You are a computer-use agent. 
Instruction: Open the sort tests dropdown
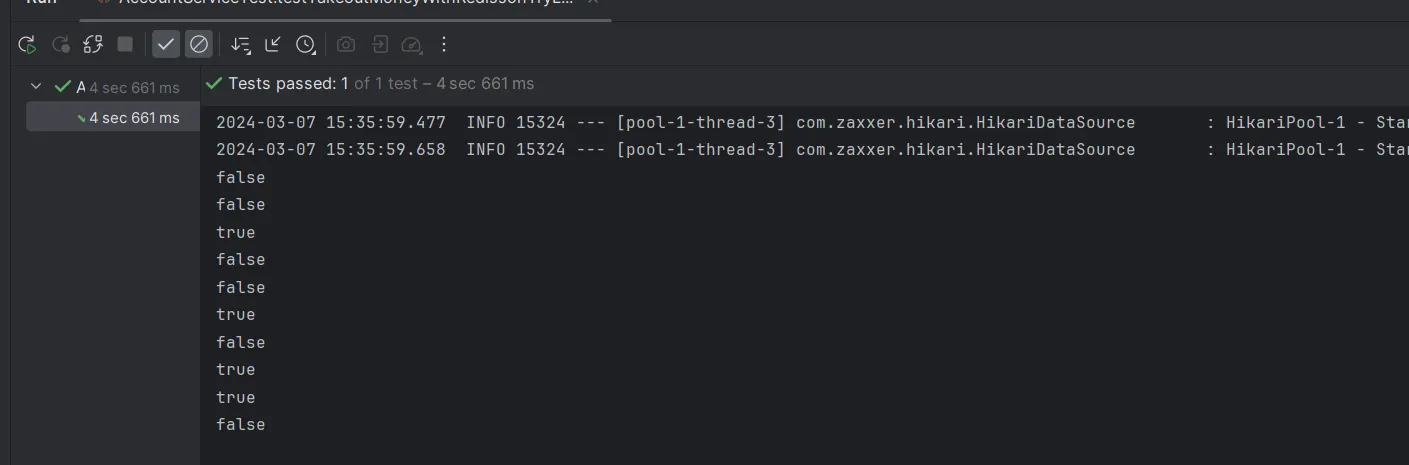(x=241, y=44)
